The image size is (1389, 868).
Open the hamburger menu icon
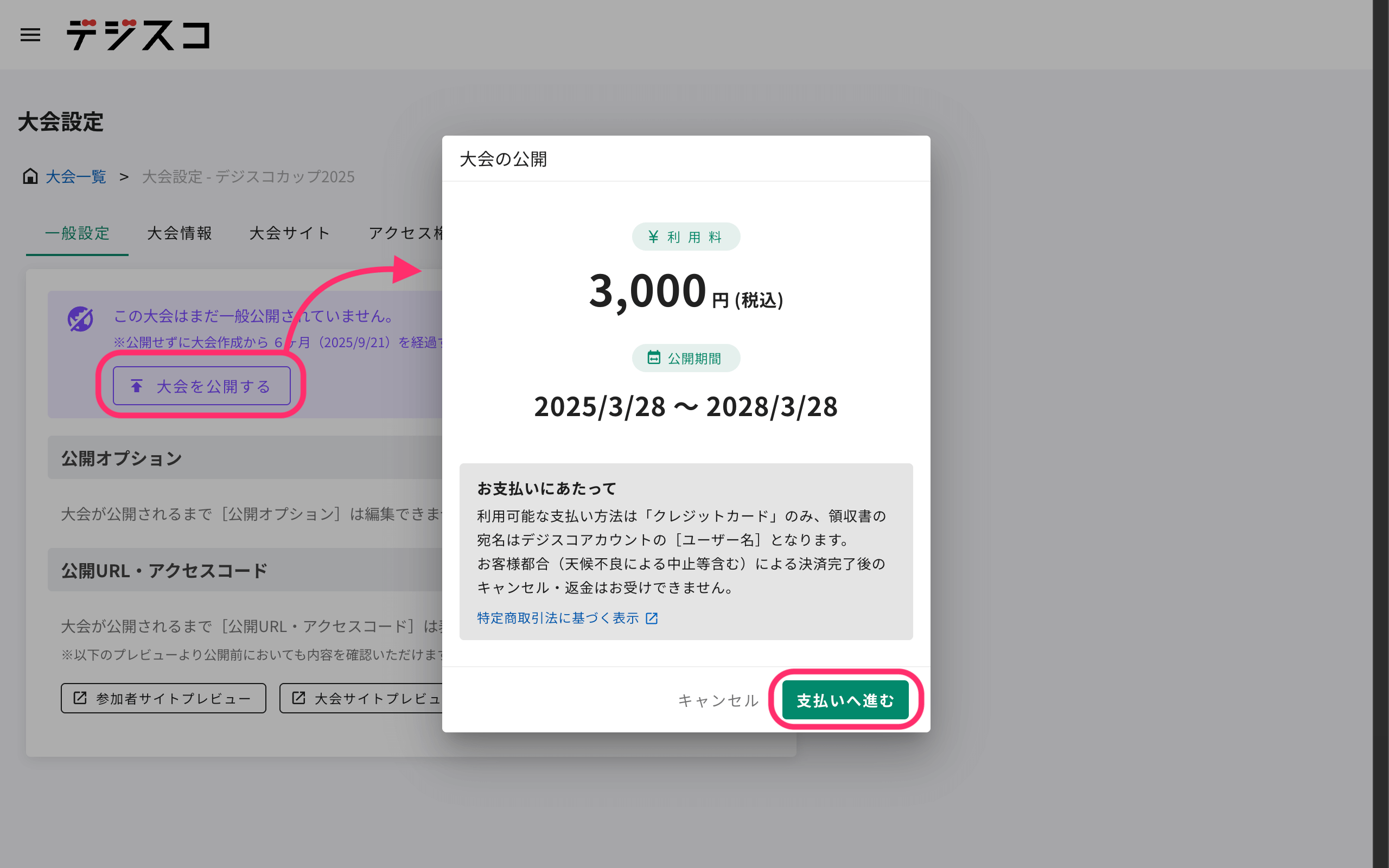(30, 35)
